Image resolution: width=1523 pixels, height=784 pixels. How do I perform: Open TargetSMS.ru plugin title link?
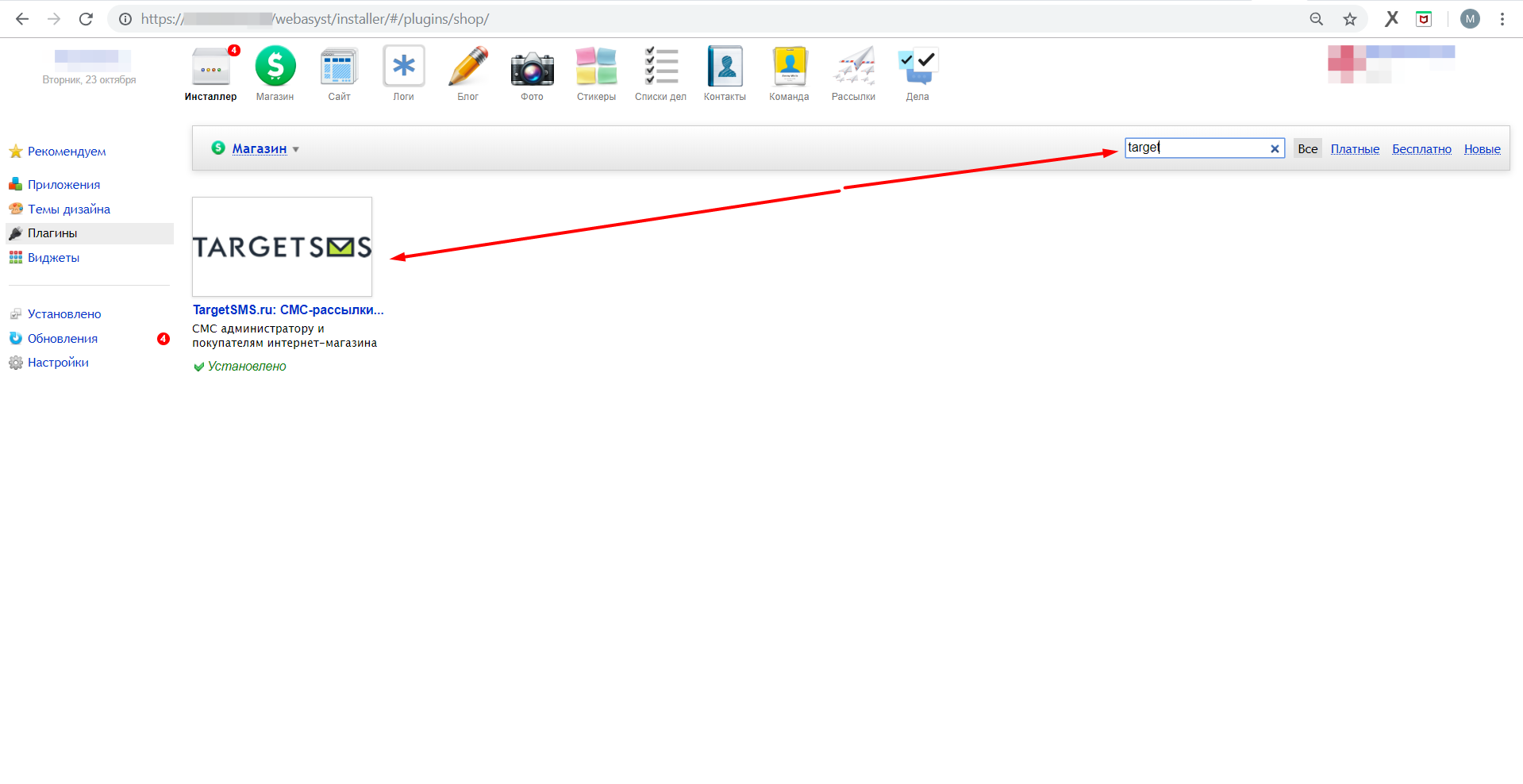point(288,310)
